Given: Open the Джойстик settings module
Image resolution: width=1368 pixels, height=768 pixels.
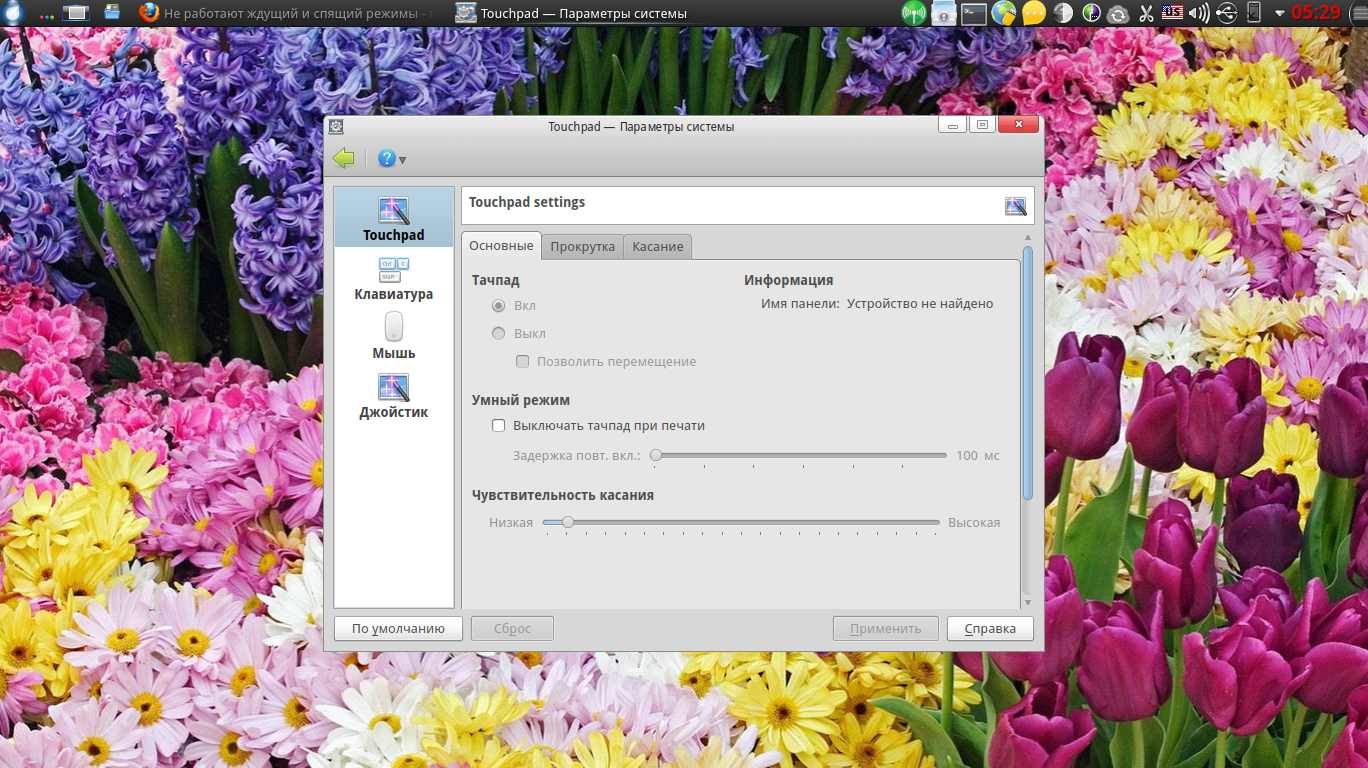Looking at the screenshot, I should pos(393,396).
